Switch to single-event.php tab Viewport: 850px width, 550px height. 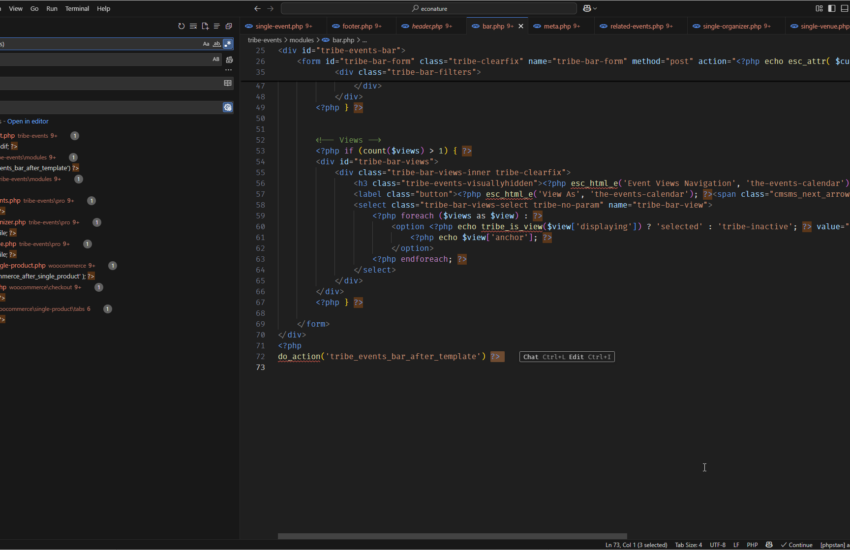(x=284, y=26)
